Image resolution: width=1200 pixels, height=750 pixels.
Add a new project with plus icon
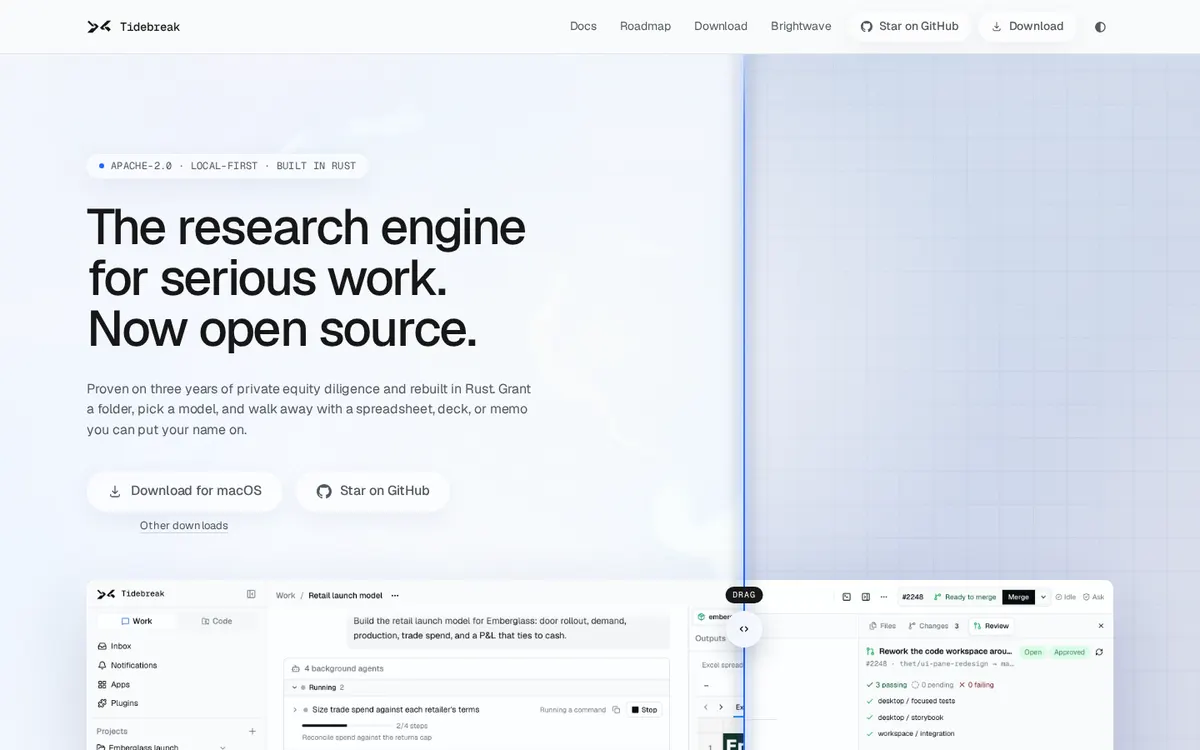(252, 731)
